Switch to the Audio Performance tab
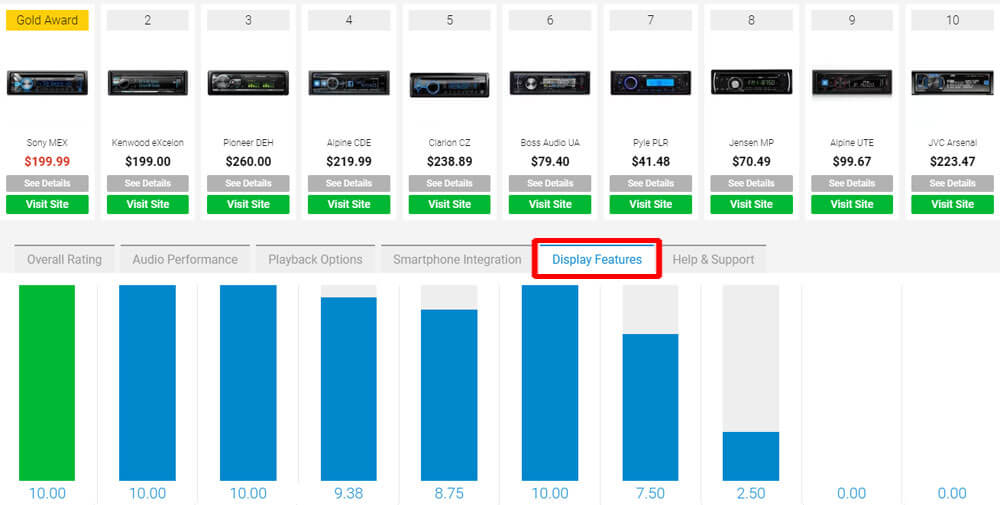The width and height of the screenshot is (1000, 505). (x=185, y=259)
